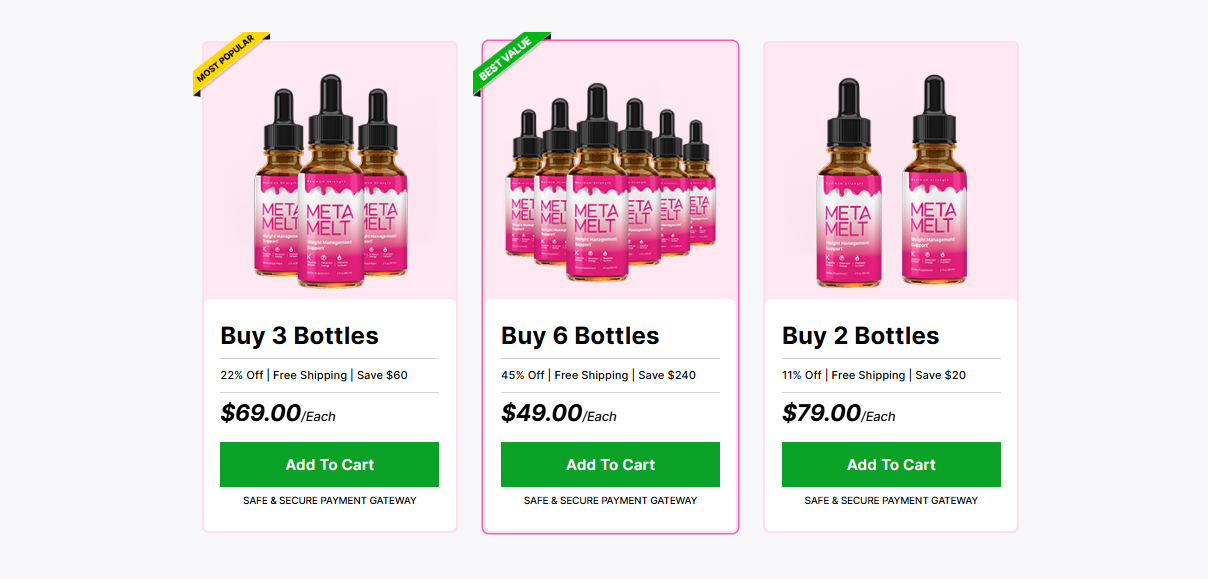Screen dimensions: 1208x579
Task: Click the Buy 3 Bottles heading
Action: (299, 336)
